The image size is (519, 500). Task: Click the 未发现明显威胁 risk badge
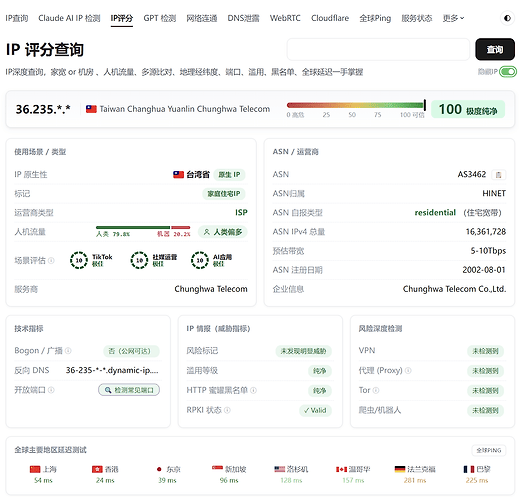303,351
